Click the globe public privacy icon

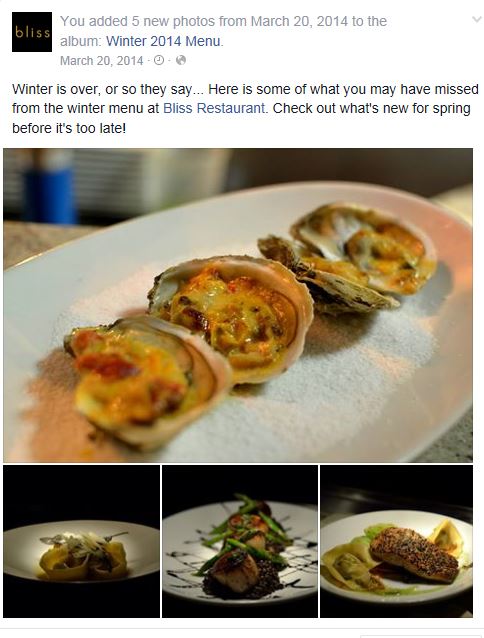[181, 60]
